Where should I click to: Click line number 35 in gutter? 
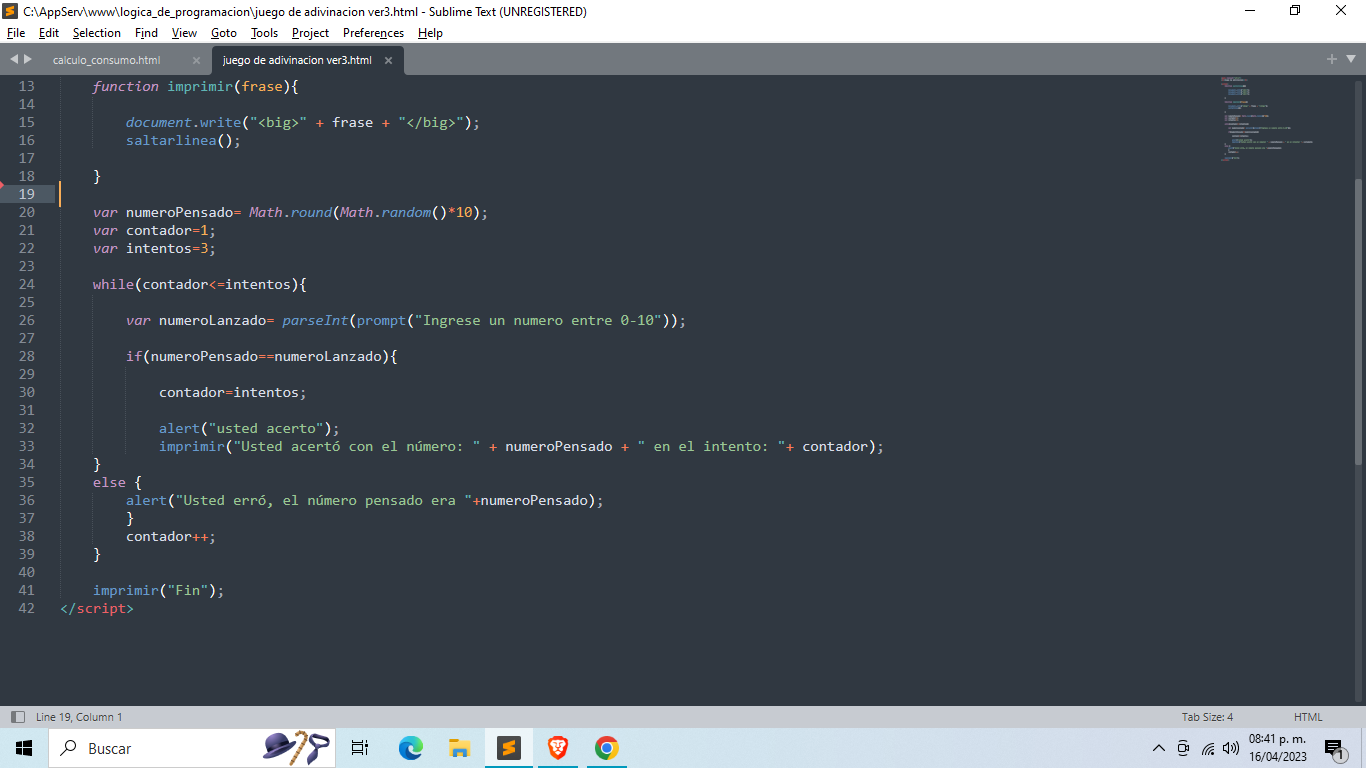26,482
